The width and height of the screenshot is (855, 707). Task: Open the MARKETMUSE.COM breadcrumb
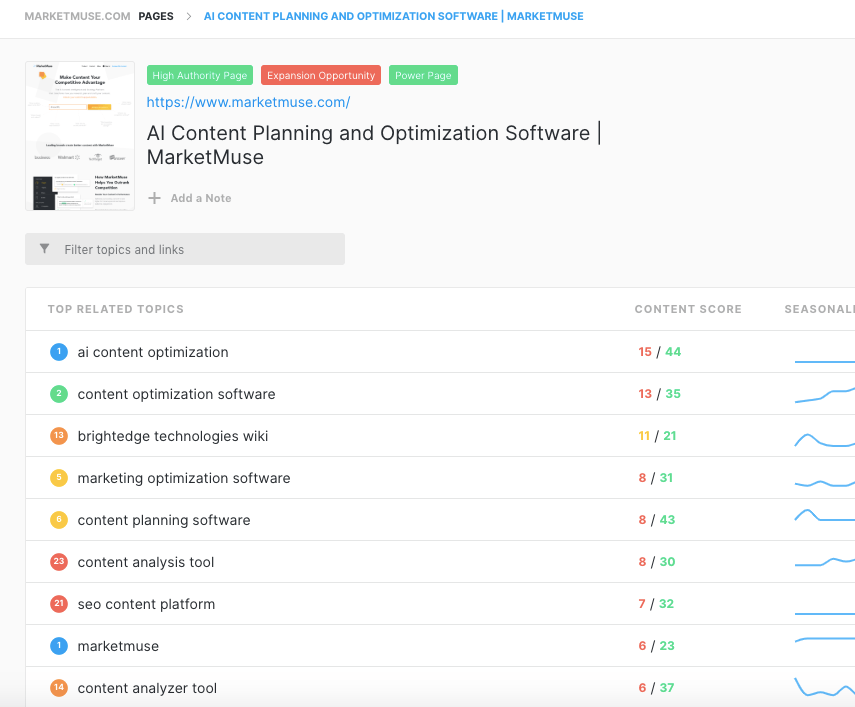coord(77,16)
